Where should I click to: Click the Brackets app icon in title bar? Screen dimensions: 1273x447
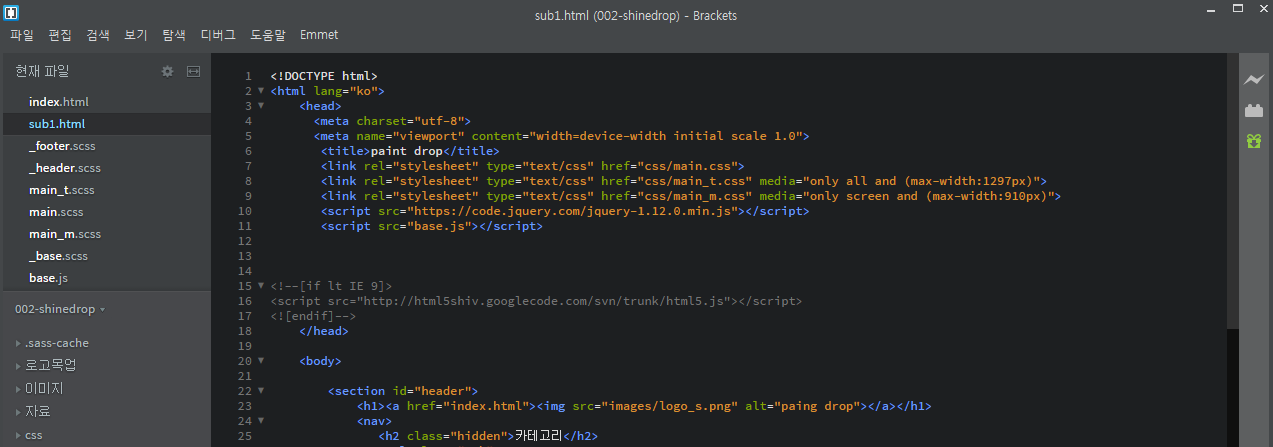click(10, 13)
